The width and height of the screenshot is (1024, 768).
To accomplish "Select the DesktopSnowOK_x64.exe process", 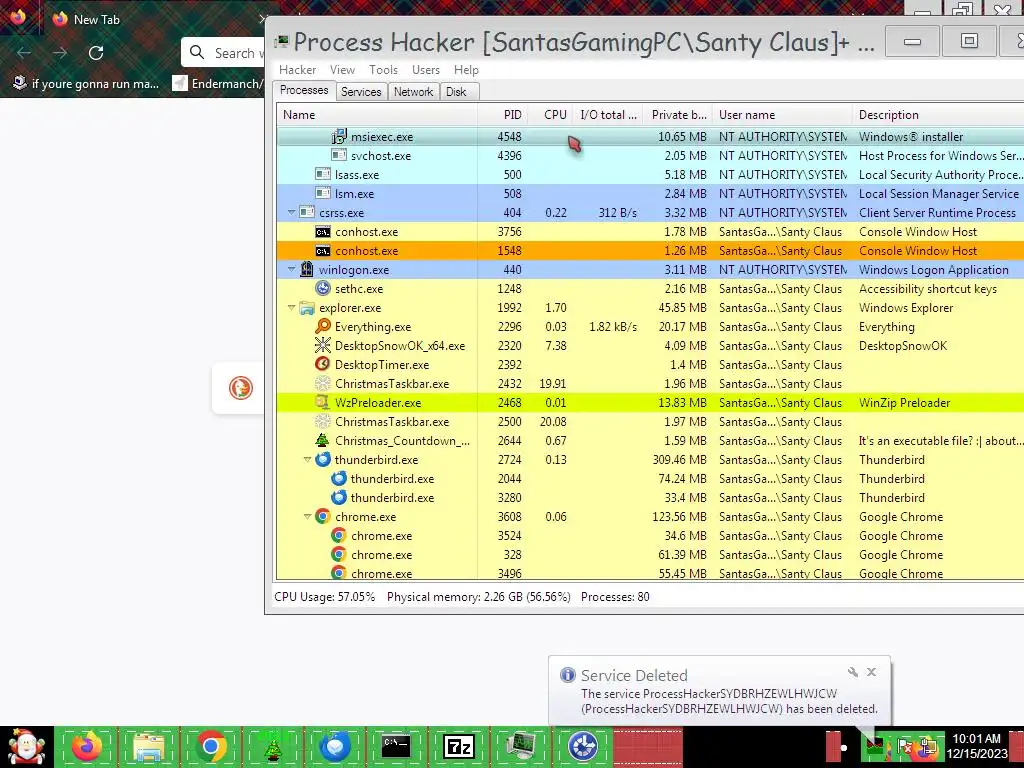I will pos(650,345).
